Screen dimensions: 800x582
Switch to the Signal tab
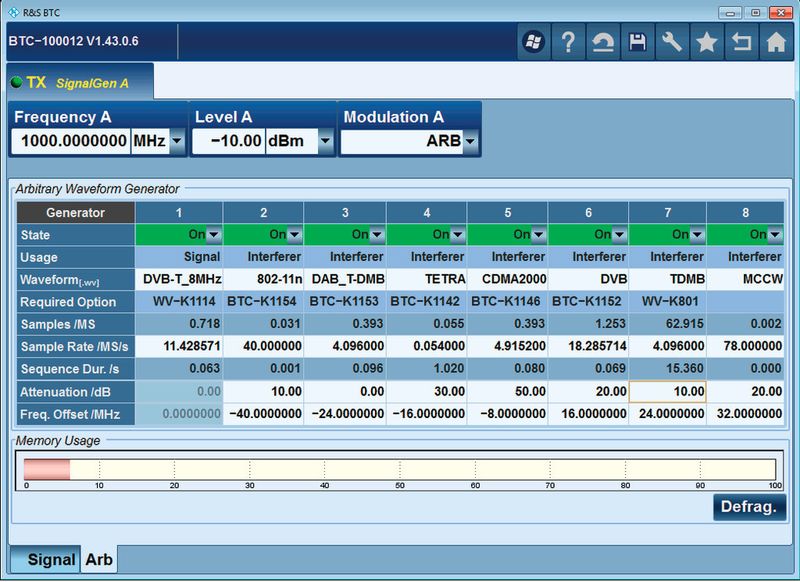45,559
